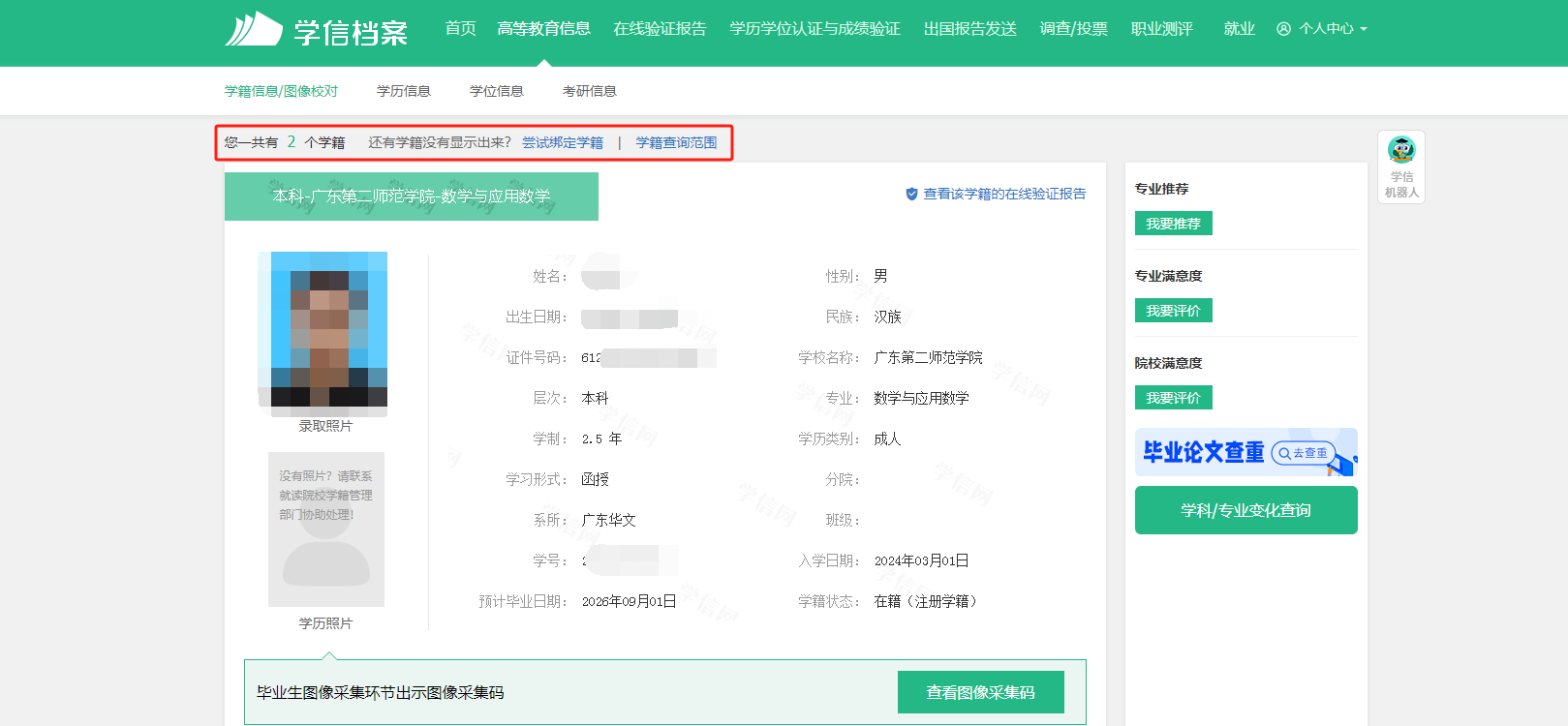Image resolution: width=1568 pixels, height=726 pixels.
Task: Click the 在籍（注册学籍） status value
Action: coord(928,601)
